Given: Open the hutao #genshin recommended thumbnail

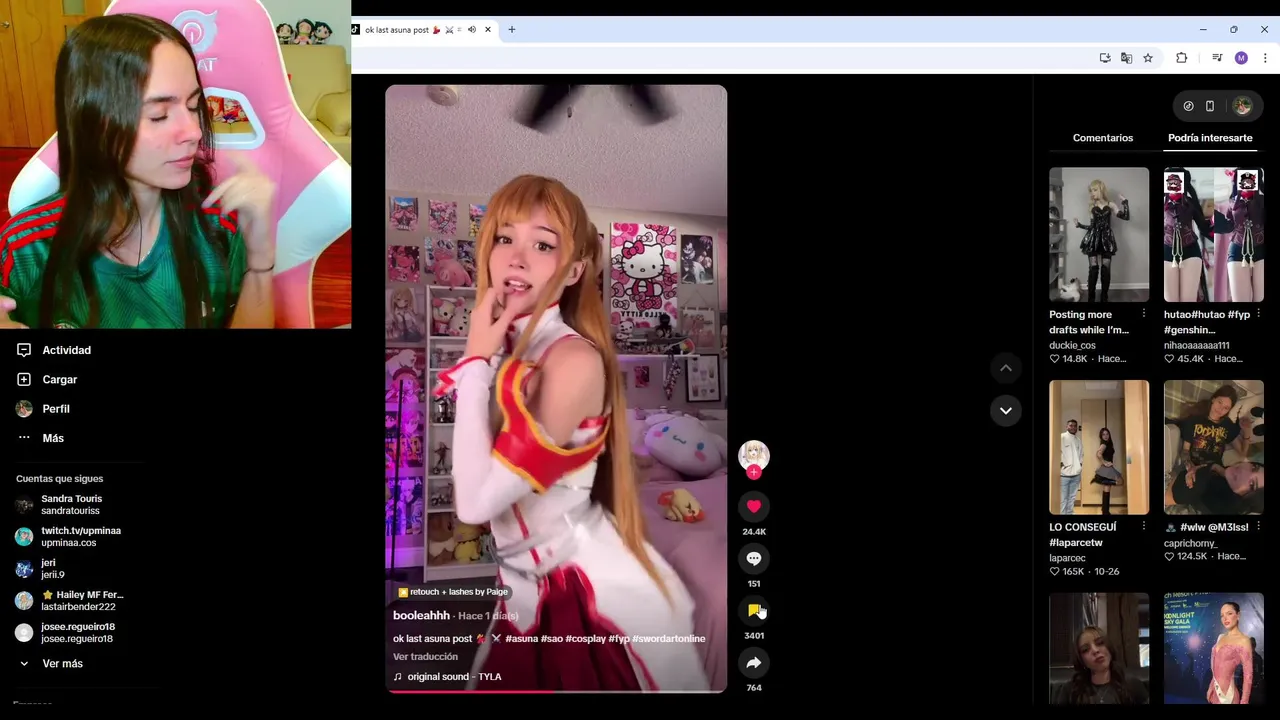Looking at the screenshot, I should click(x=1213, y=234).
